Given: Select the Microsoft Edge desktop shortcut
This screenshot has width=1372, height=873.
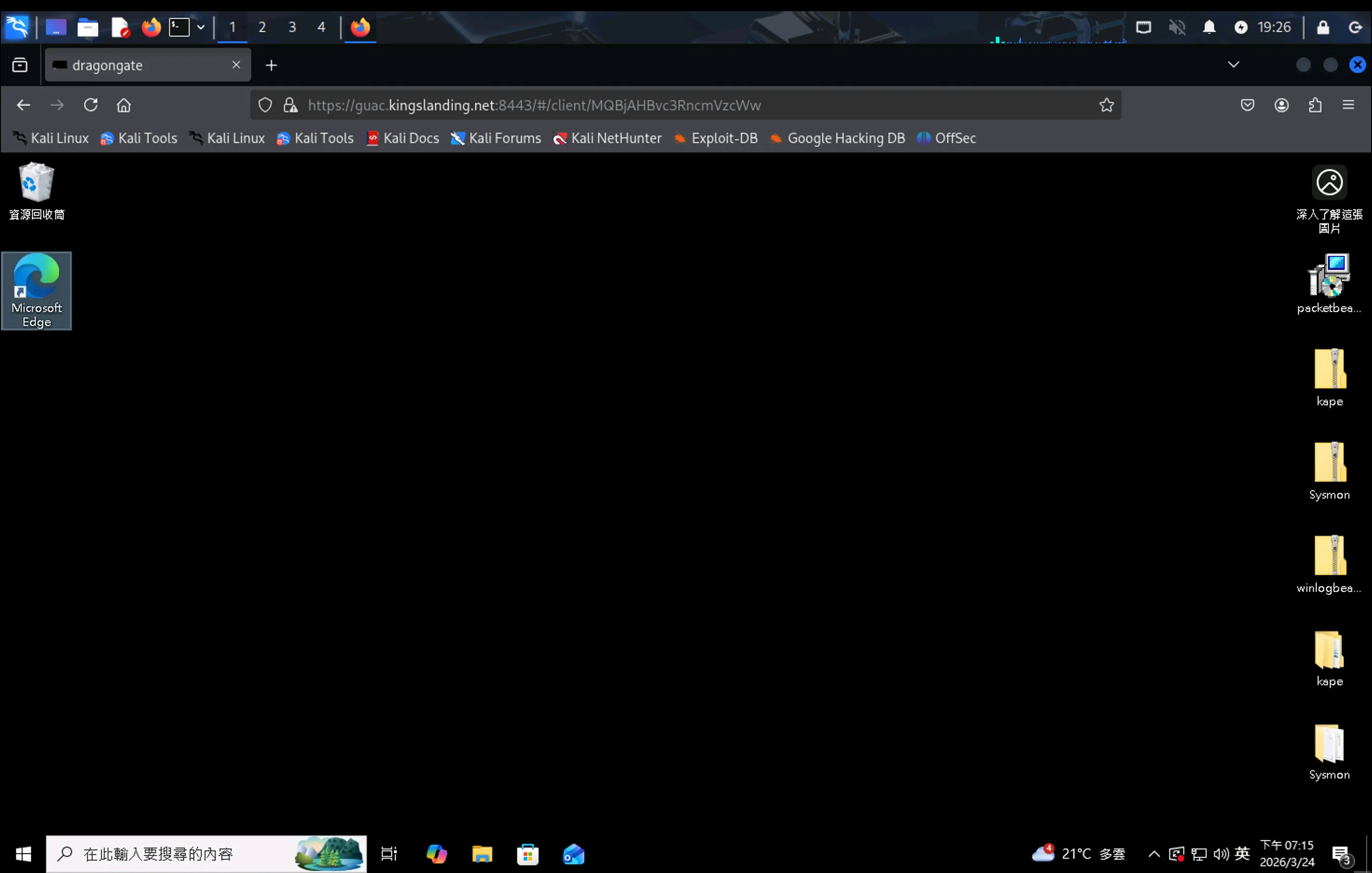Looking at the screenshot, I should 36,291.
